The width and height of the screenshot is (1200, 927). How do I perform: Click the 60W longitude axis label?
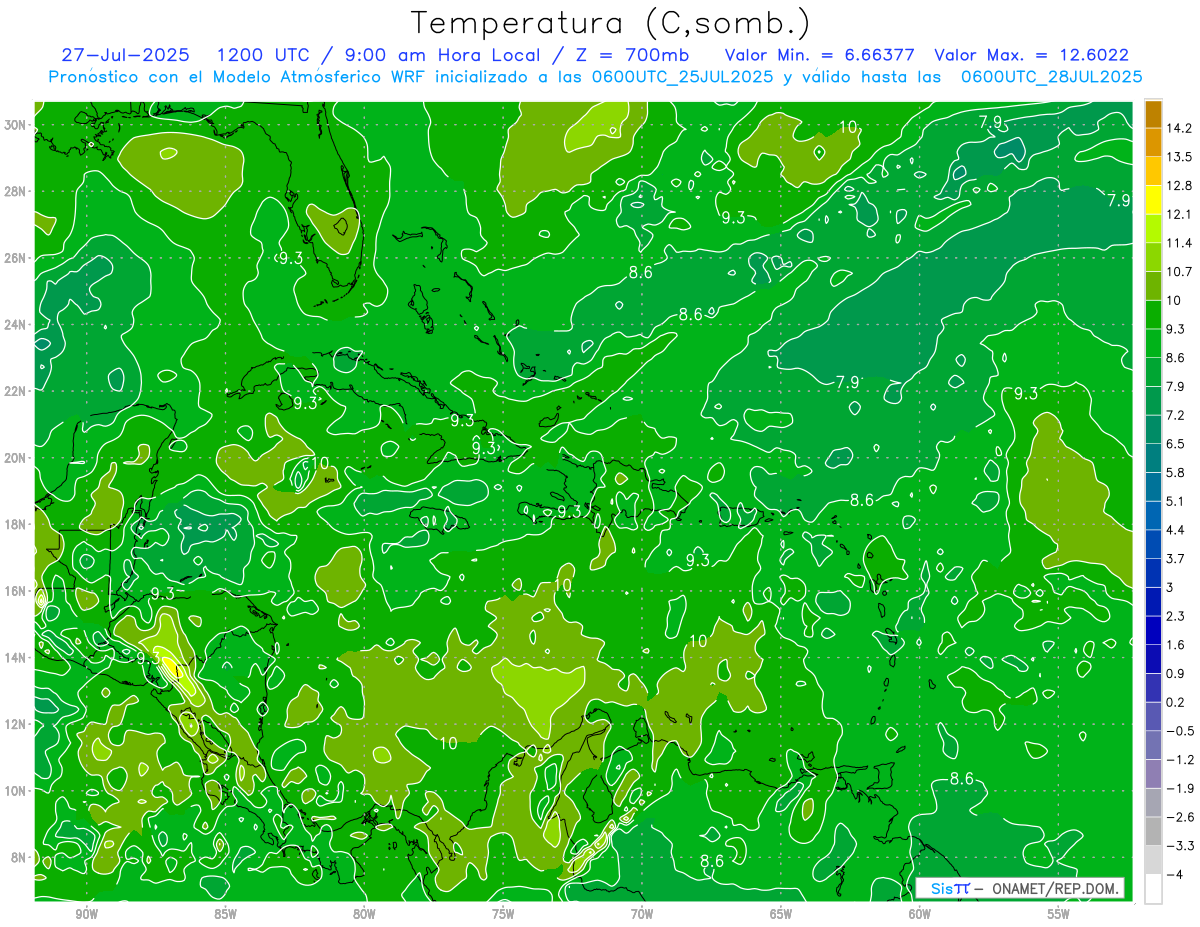tap(920, 914)
